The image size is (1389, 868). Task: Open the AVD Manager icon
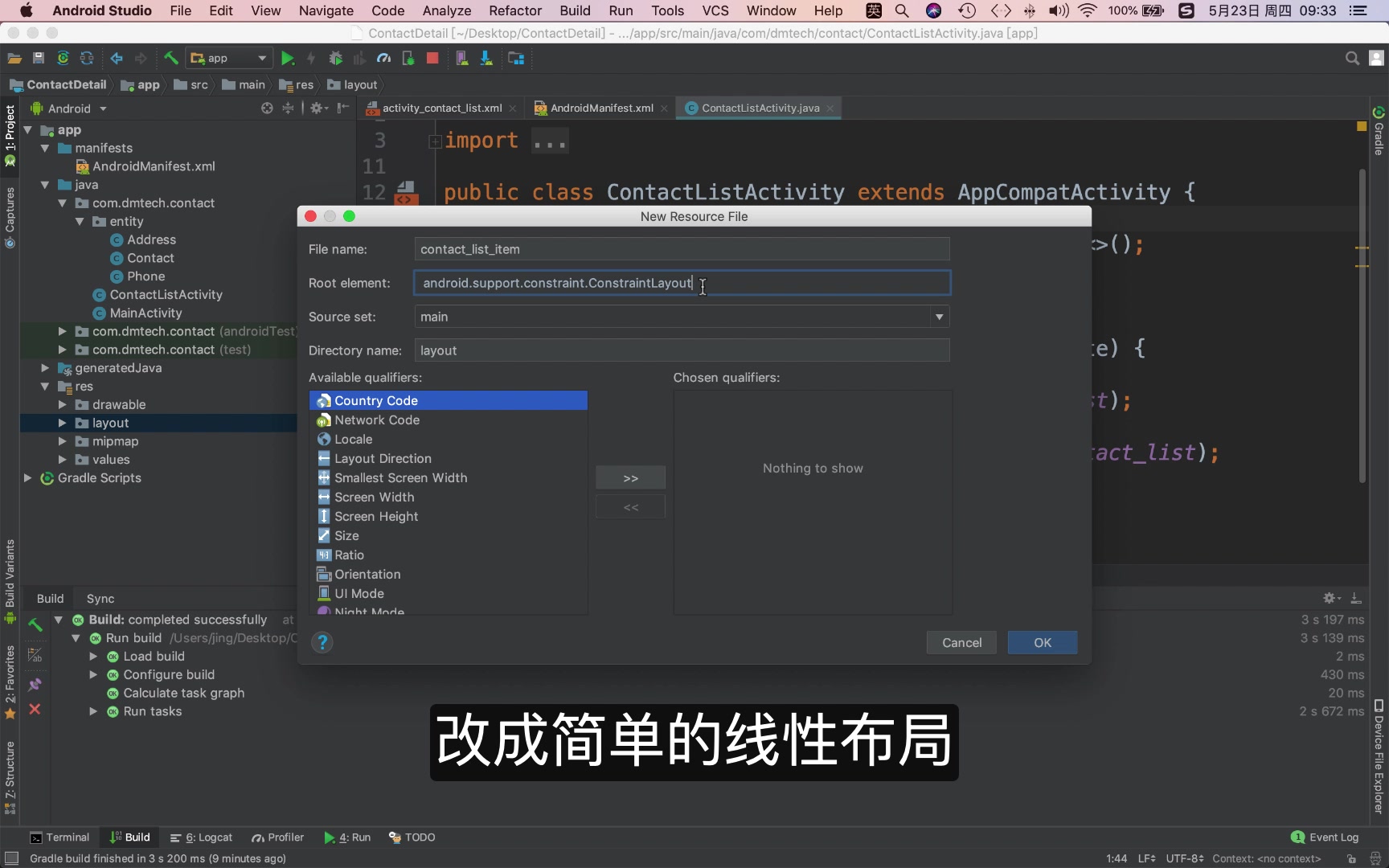pyautogui.click(x=461, y=58)
